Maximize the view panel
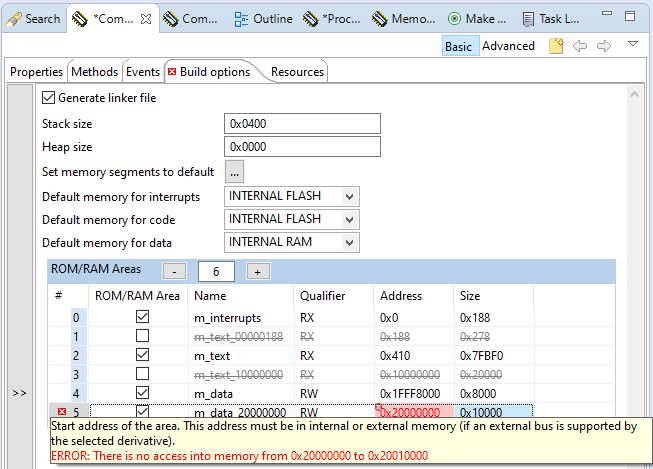 (x=630, y=16)
